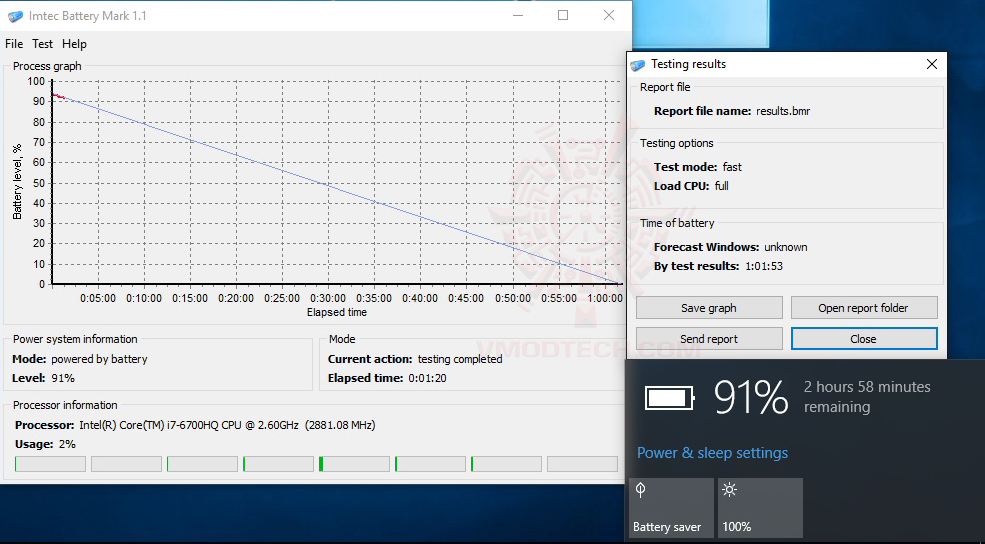Click the battery icon in flyout
The image size is (985, 544).
coord(670,398)
